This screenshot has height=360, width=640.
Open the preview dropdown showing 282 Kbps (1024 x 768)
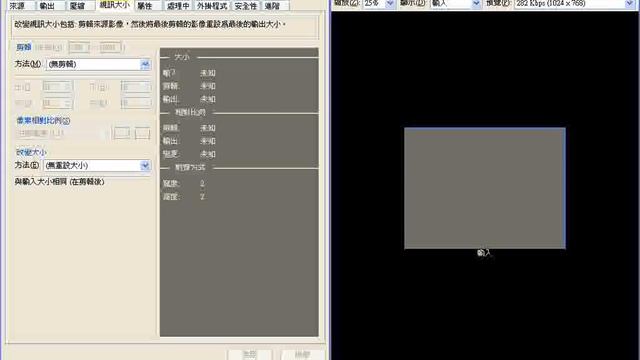(575, 4)
